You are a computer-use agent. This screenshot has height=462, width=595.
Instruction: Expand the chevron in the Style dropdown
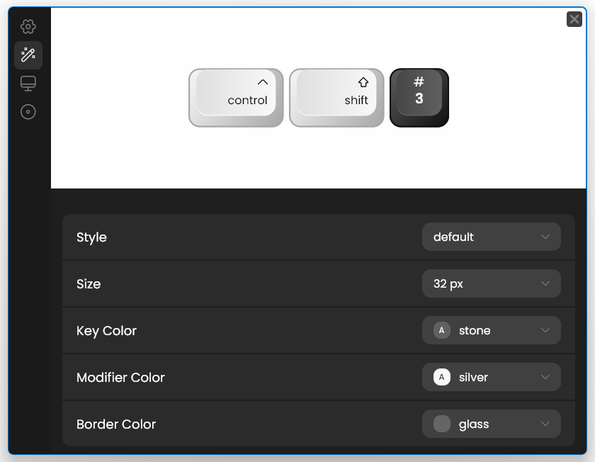pyautogui.click(x=545, y=237)
